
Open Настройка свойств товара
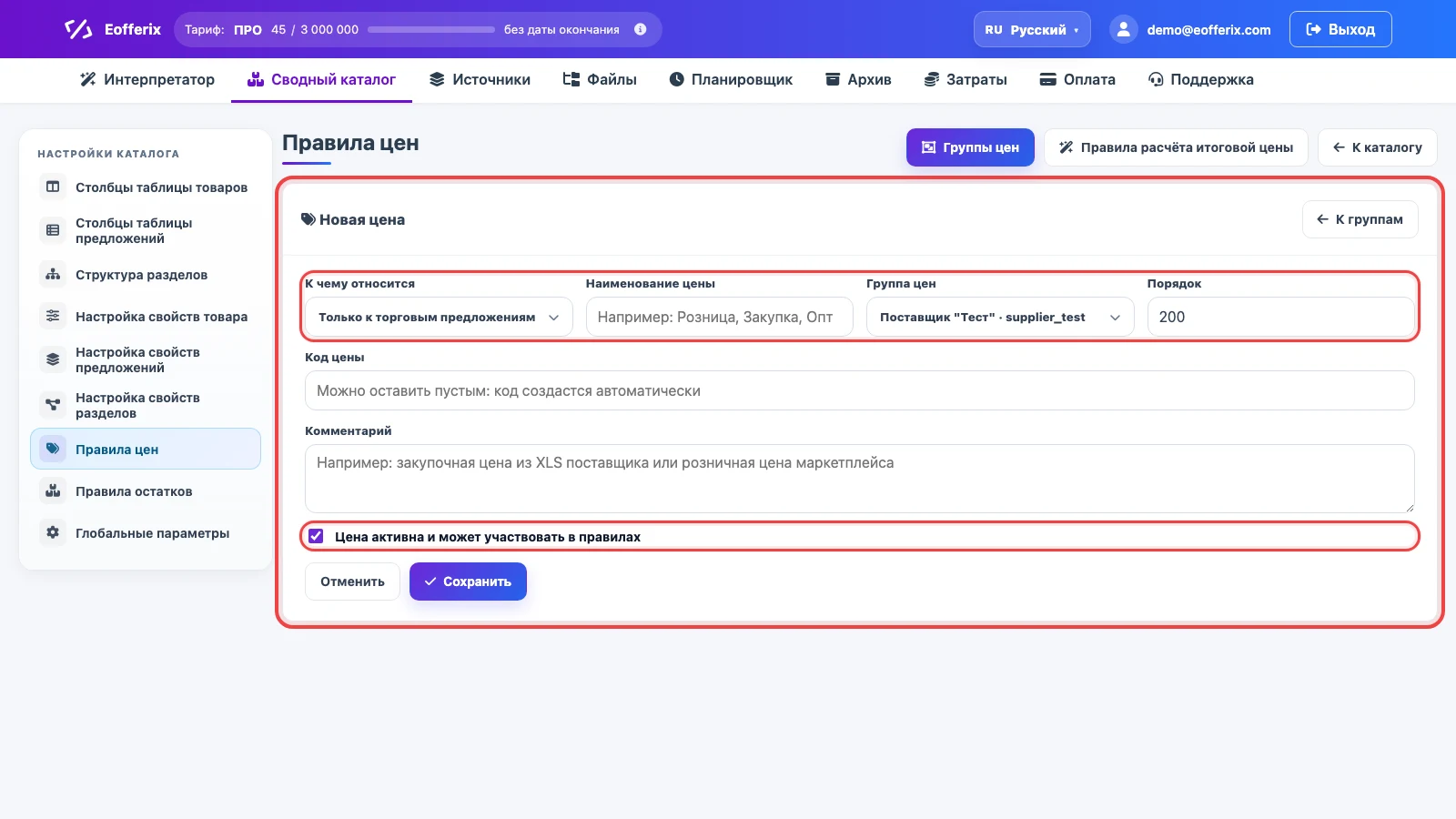coord(146,316)
